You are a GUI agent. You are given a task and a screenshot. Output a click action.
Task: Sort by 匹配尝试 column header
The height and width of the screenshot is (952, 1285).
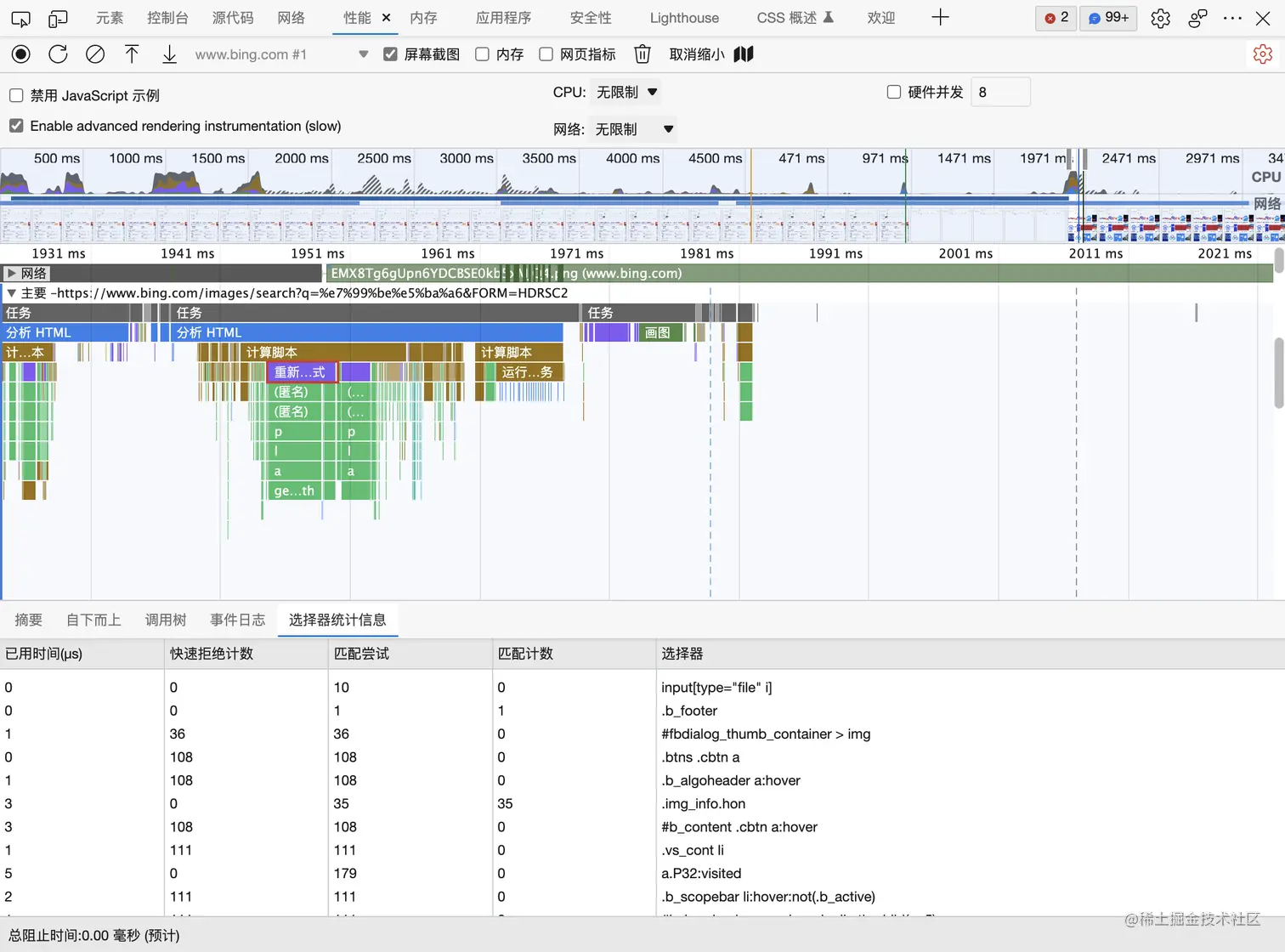410,654
